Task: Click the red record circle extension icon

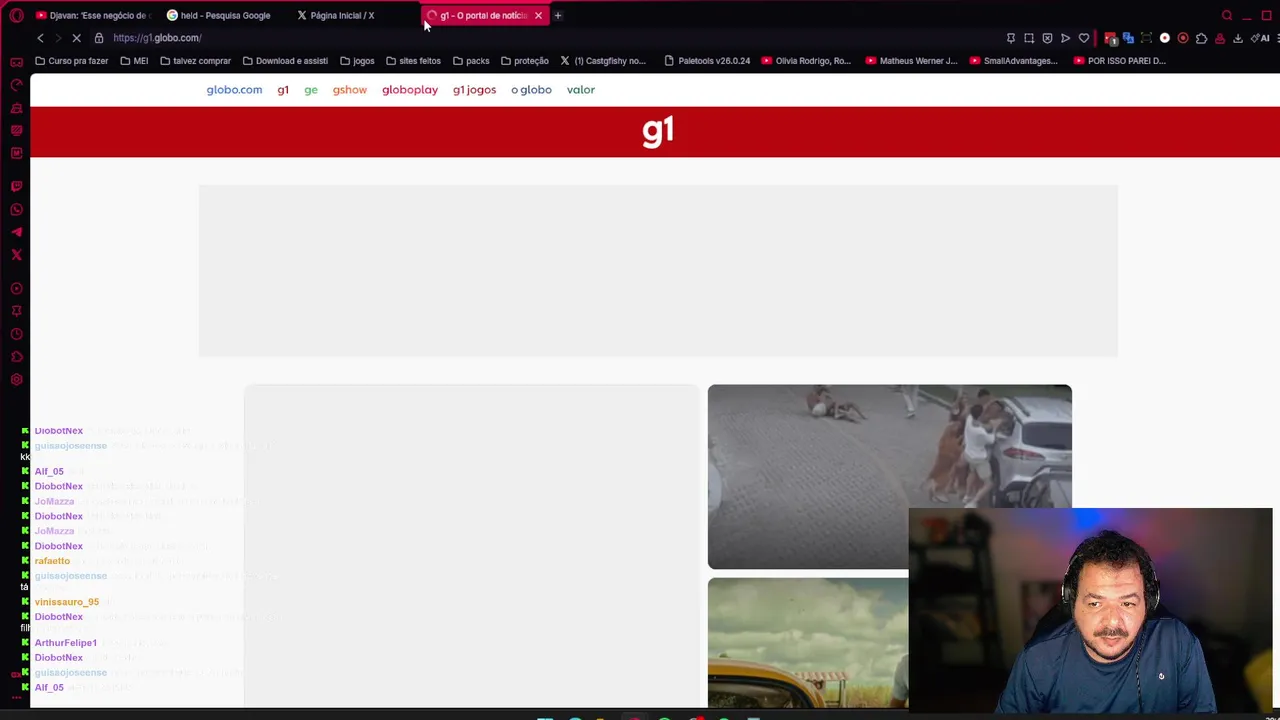Action: pos(1183,38)
